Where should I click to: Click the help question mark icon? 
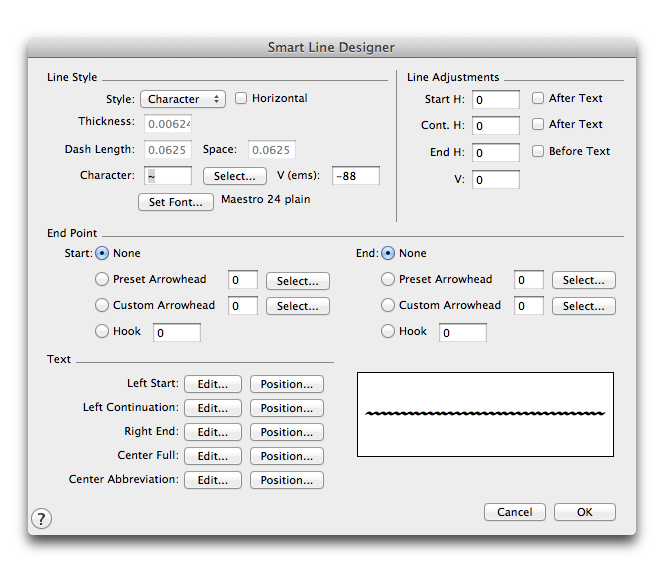[41, 518]
